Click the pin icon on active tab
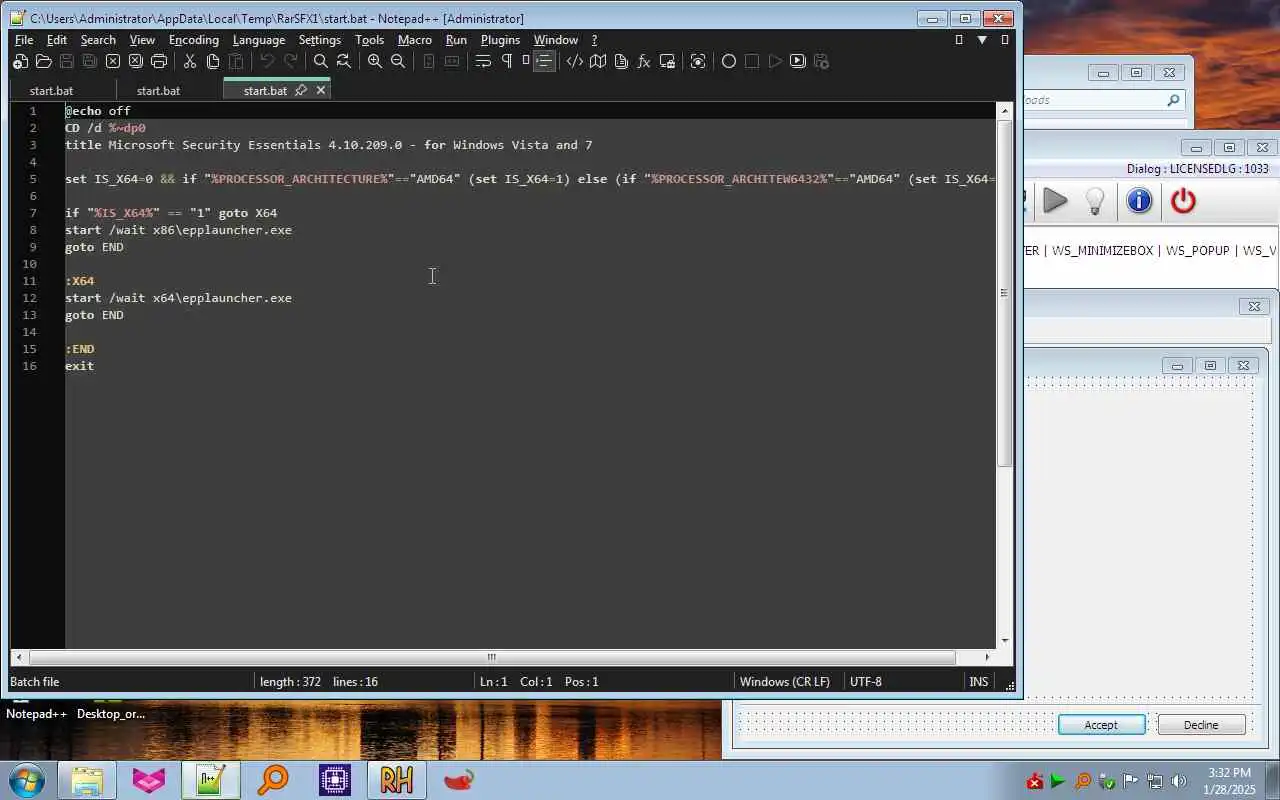Image resolution: width=1280 pixels, height=800 pixels. tap(300, 90)
